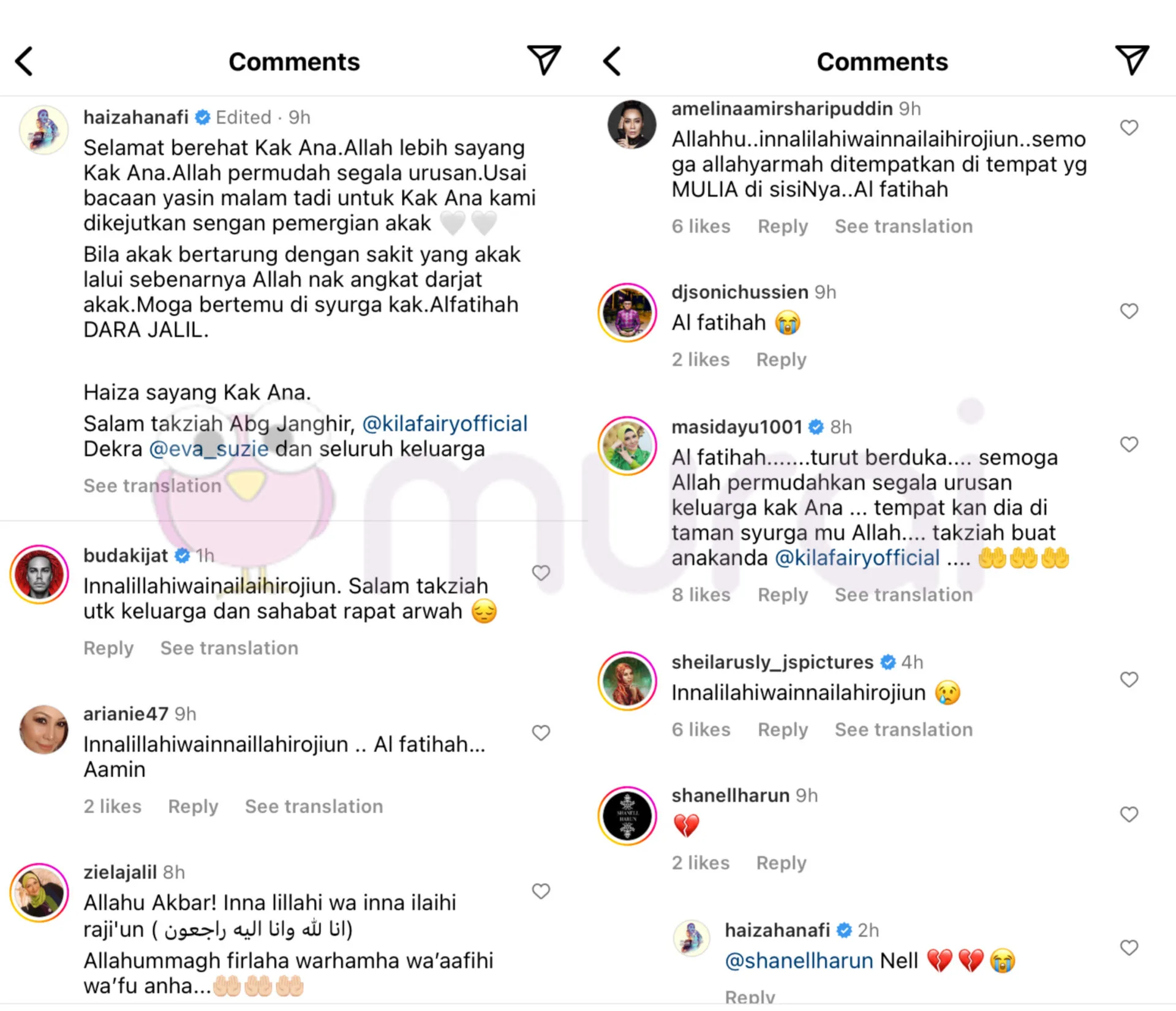Reply to djsonichussien's comment
The image size is (1176, 1011).
(782, 359)
